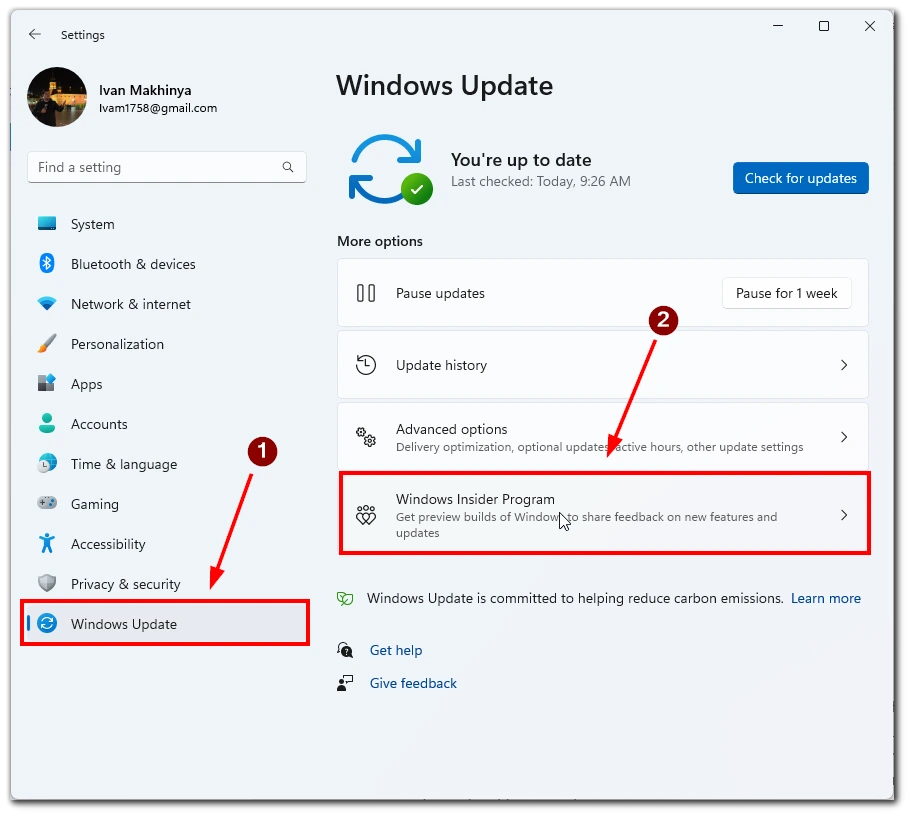The width and height of the screenshot is (912, 818).
Task: Click the Advanced options gears icon
Action: (366, 437)
